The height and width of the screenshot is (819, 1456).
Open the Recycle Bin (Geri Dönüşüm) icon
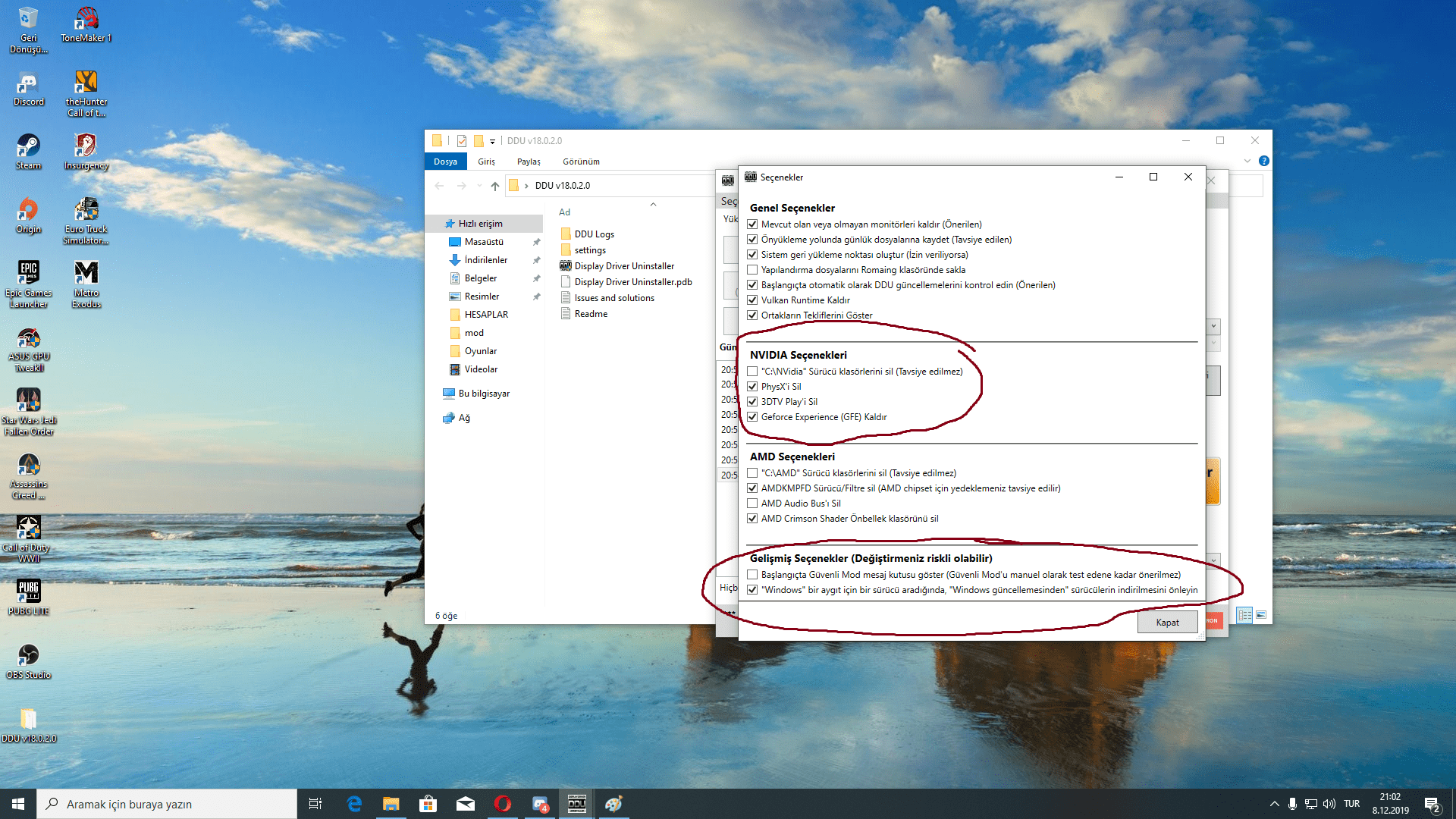[29, 30]
